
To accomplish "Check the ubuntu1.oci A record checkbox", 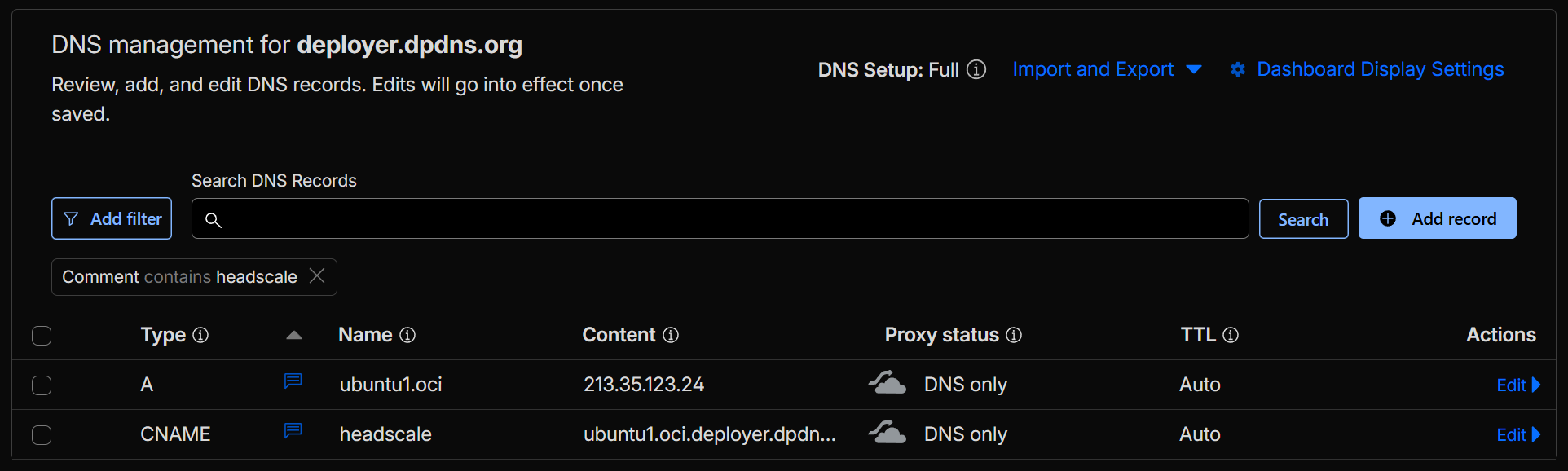I will [x=42, y=385].
